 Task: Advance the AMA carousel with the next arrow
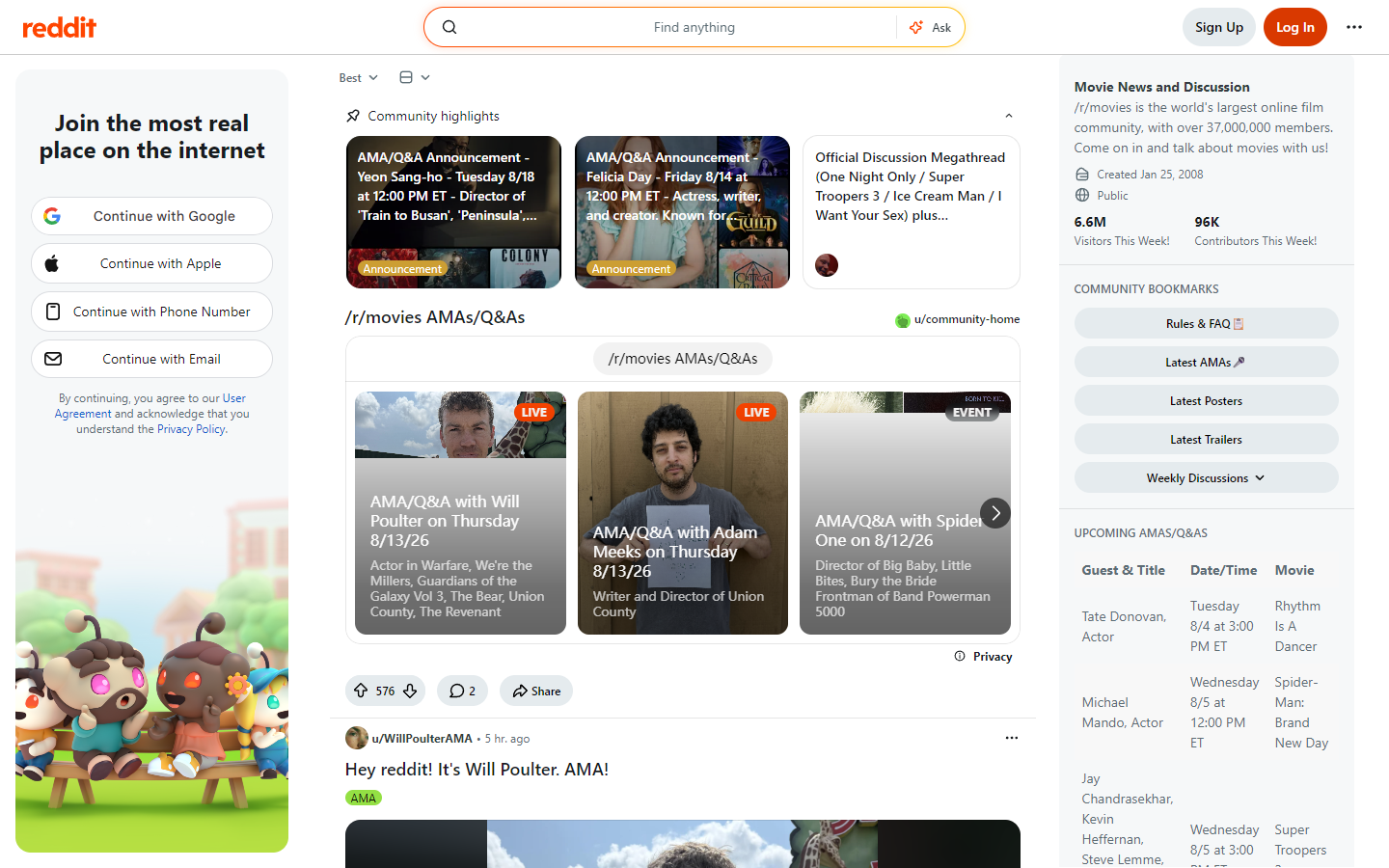coord(995,513)
